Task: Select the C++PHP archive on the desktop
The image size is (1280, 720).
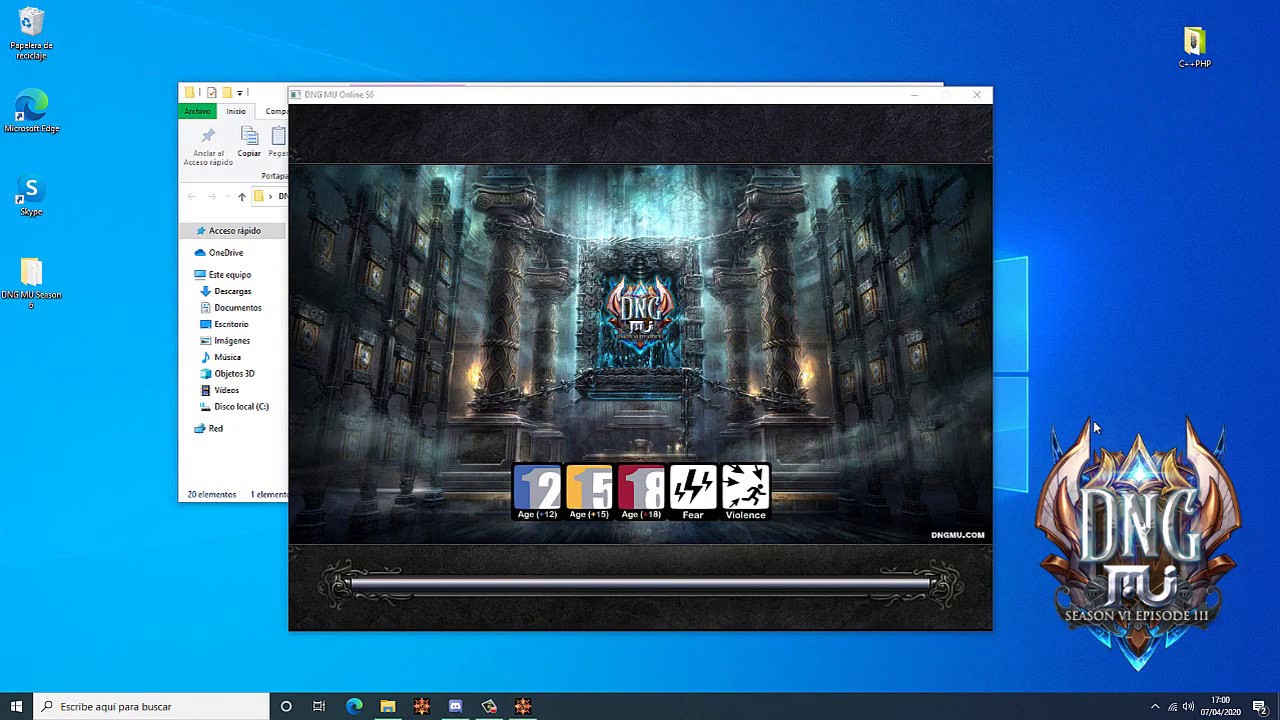Action: point(1194,47)
